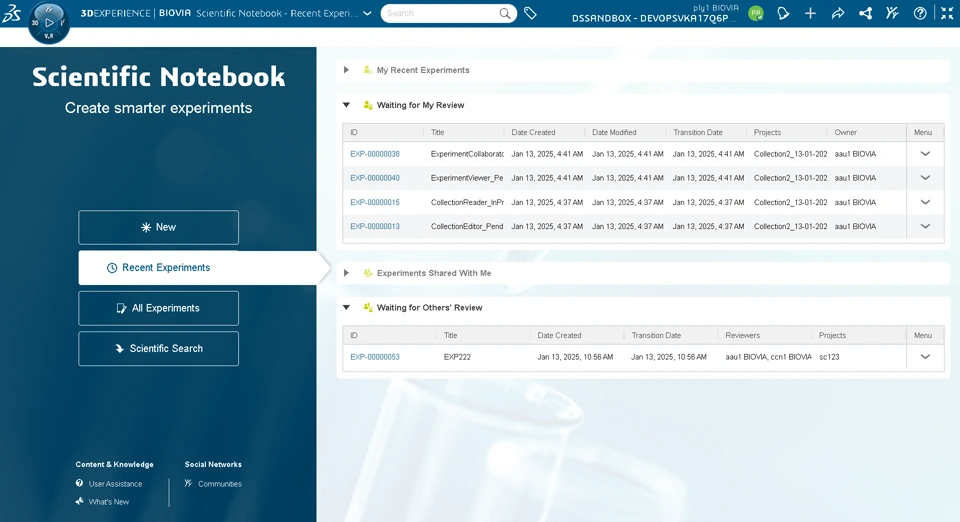This screenshot has height=522, width=960.
Task: Open the What's New link
Action: pyautogui.click(x=108, y=502)
